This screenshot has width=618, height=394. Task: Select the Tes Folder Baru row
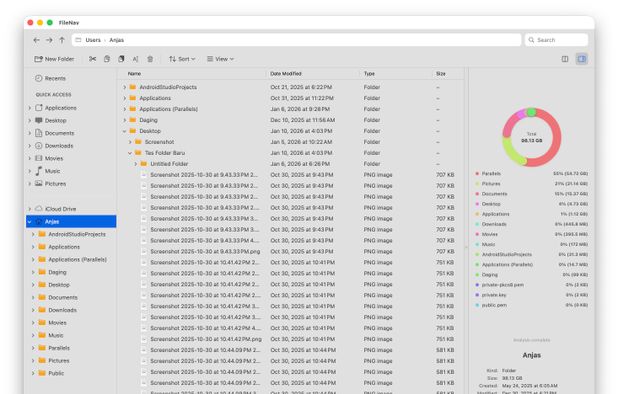pyautogui.click(x=291, y=153)
